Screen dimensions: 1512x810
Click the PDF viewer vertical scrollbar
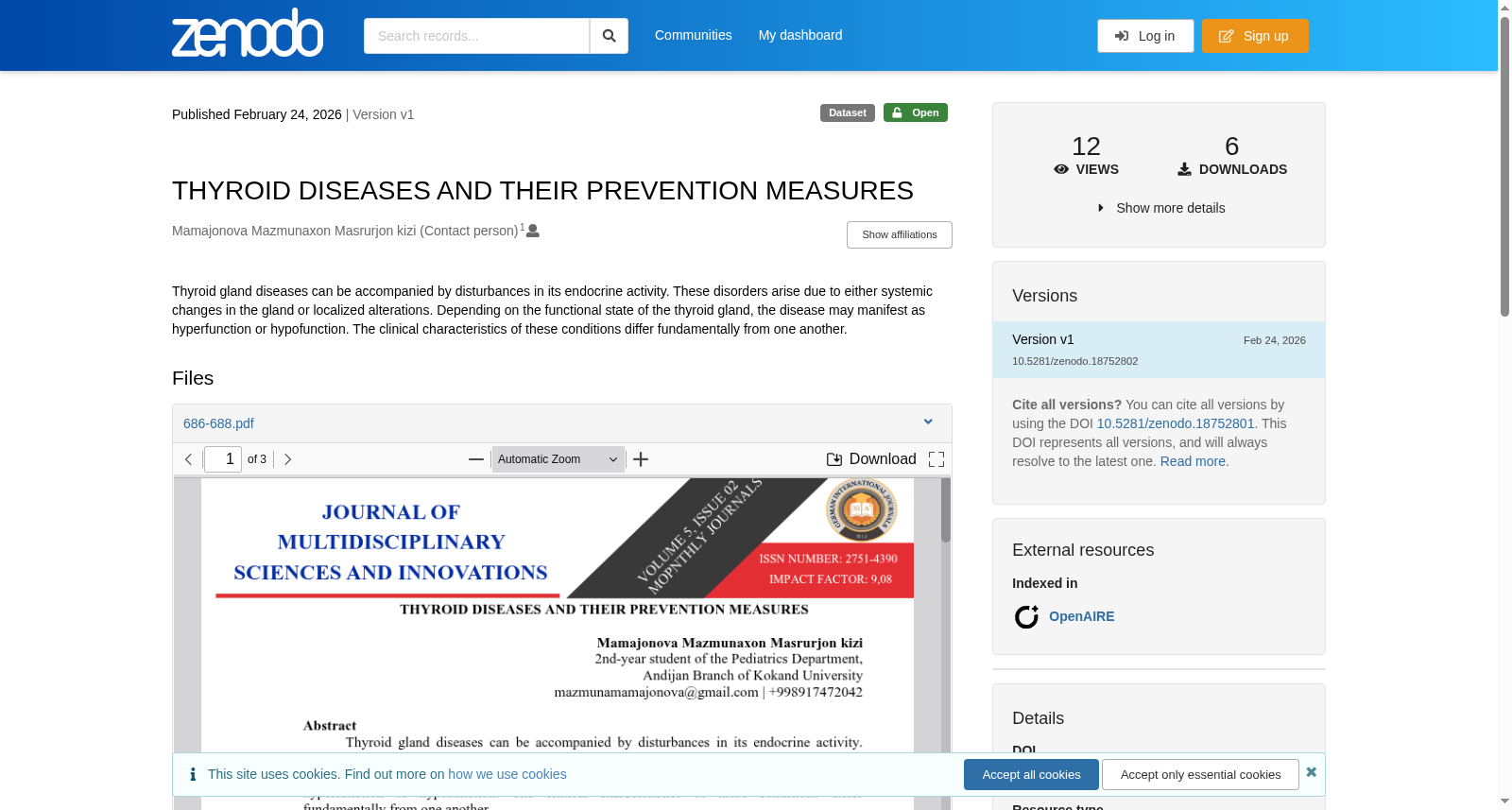[x=945, y=643]
